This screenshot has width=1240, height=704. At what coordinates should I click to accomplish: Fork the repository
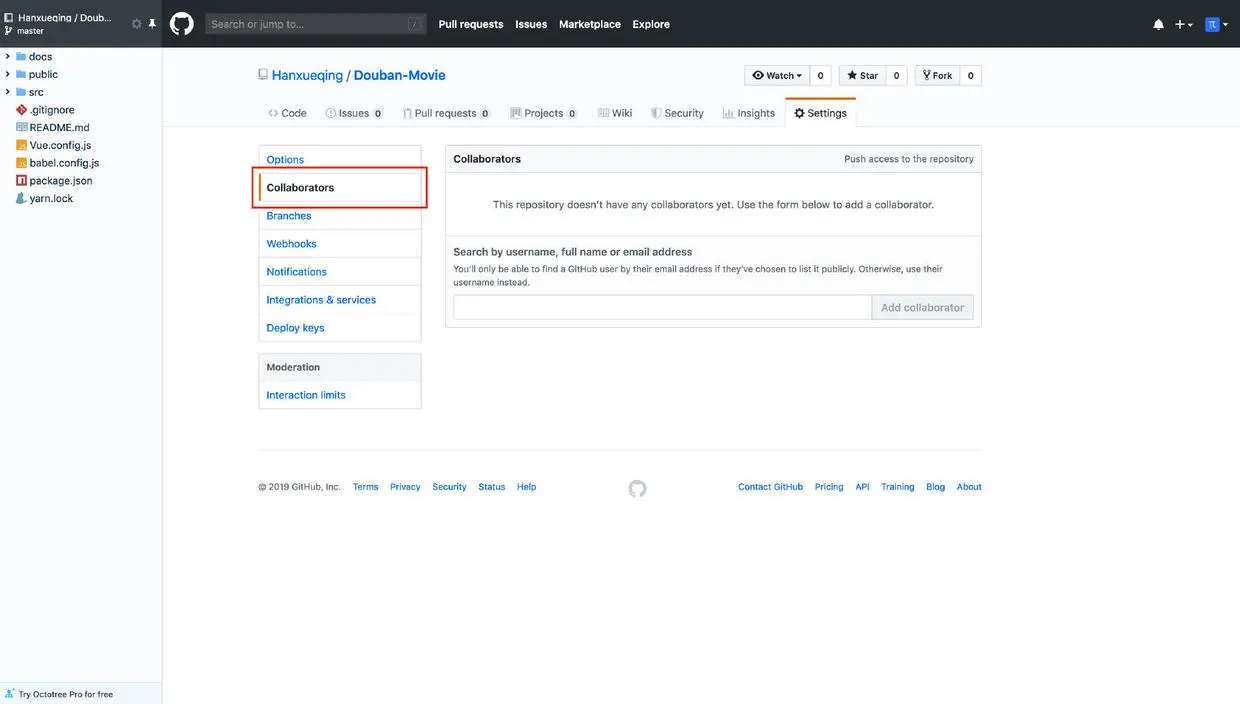pos(937,75)
